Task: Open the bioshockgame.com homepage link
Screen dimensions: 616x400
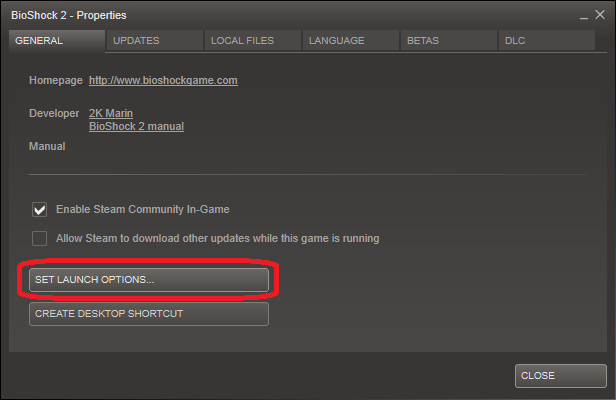Action: click(163, 81)
